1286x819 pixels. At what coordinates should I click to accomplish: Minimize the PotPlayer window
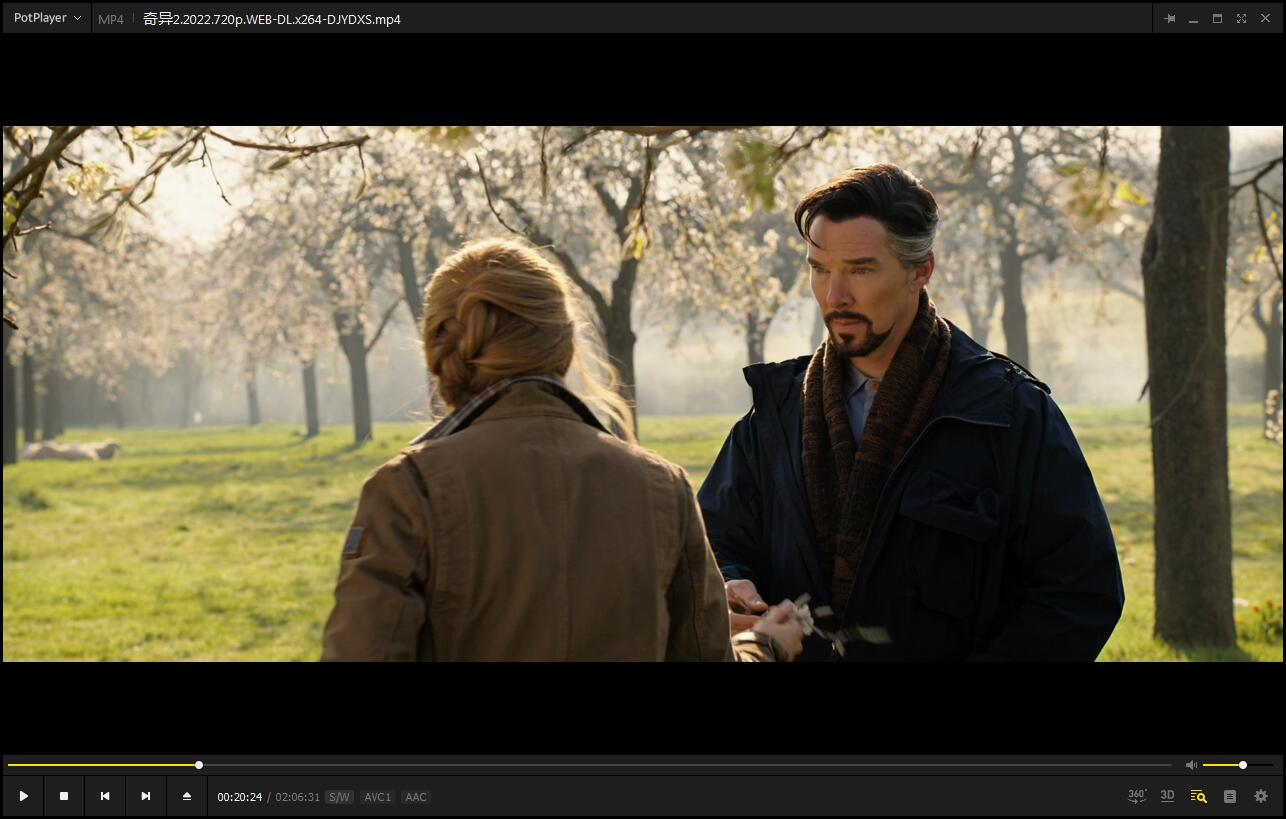[x=1193, y=18]
